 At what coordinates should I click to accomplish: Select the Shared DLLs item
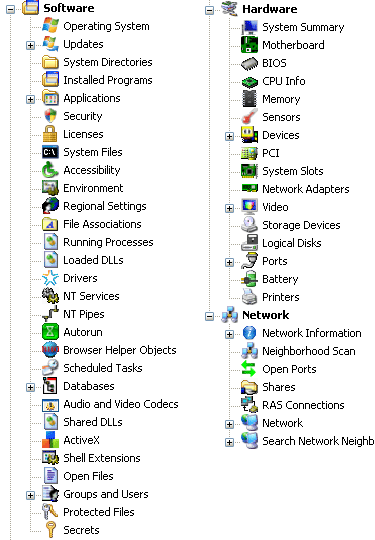point(93,422)
